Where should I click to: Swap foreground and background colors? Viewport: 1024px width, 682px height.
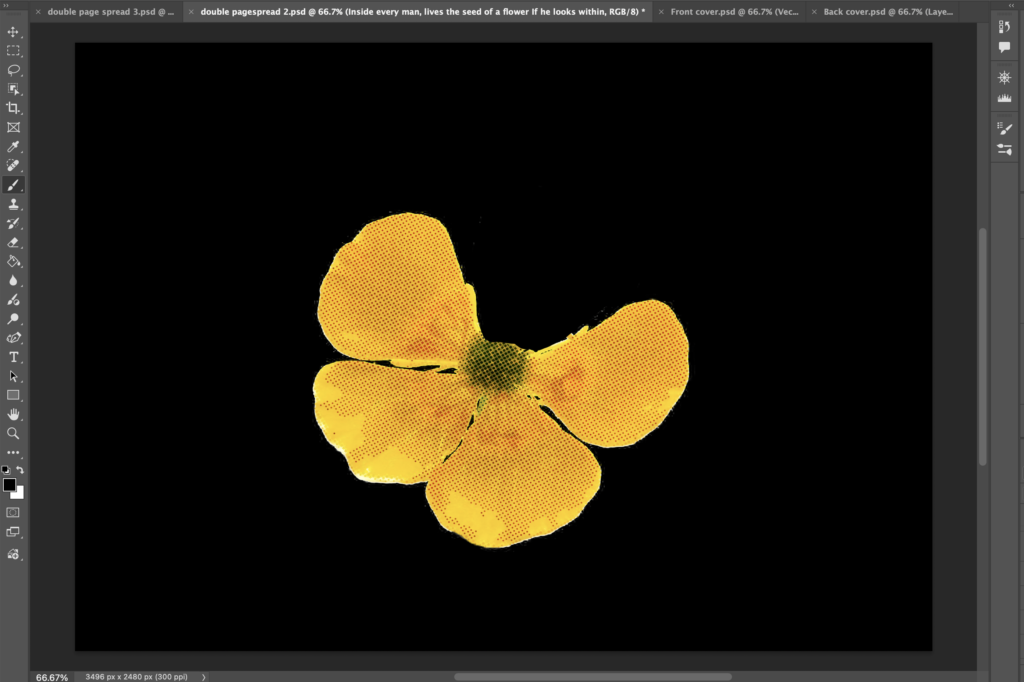(21, 470)
